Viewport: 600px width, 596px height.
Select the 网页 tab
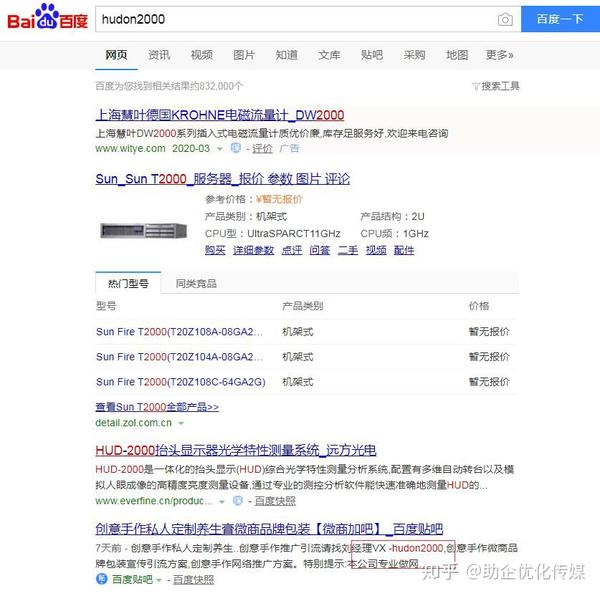[116, 55]
